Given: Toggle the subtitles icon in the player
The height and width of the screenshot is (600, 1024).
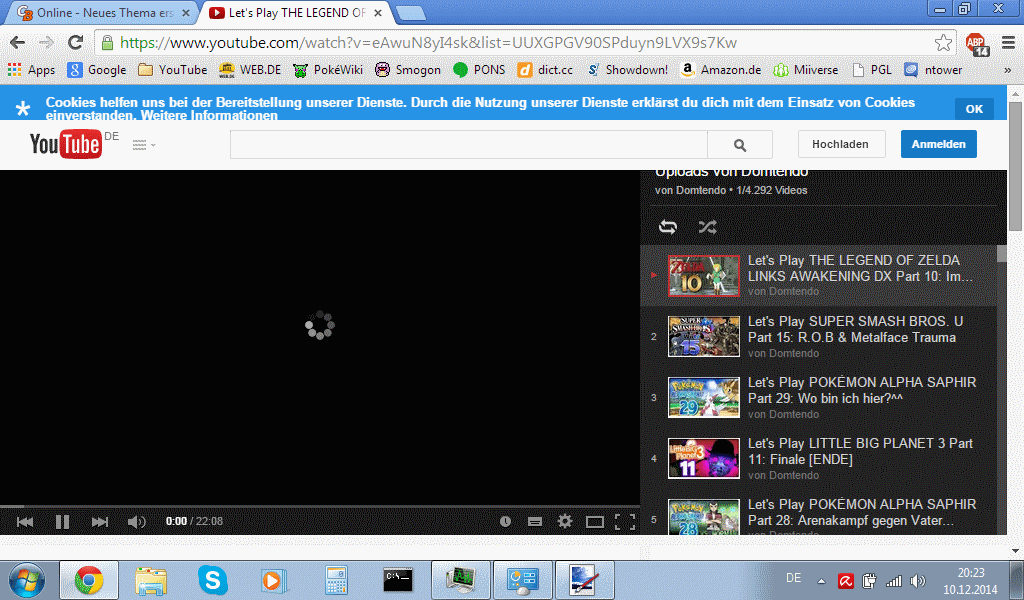Looking at the screenshot, I should (x=535, y=521).
